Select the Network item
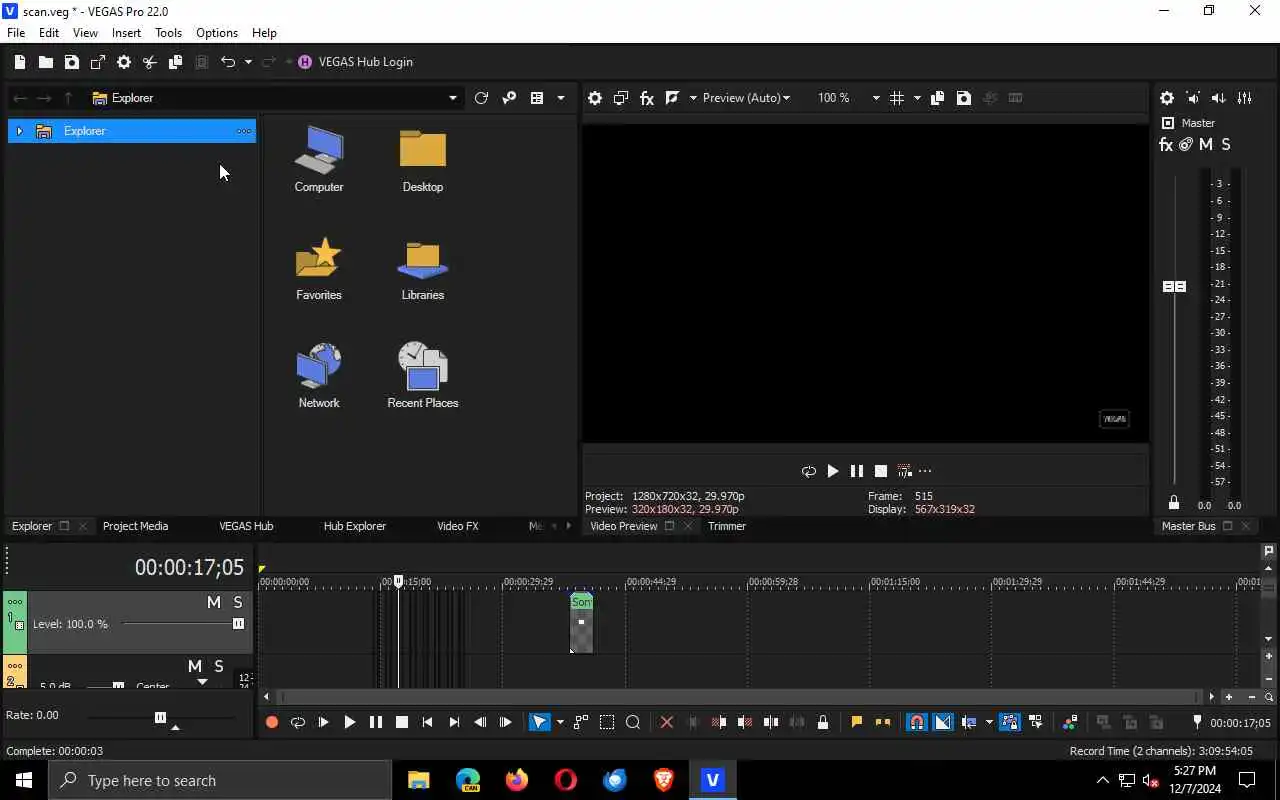 tap(319, 376)
